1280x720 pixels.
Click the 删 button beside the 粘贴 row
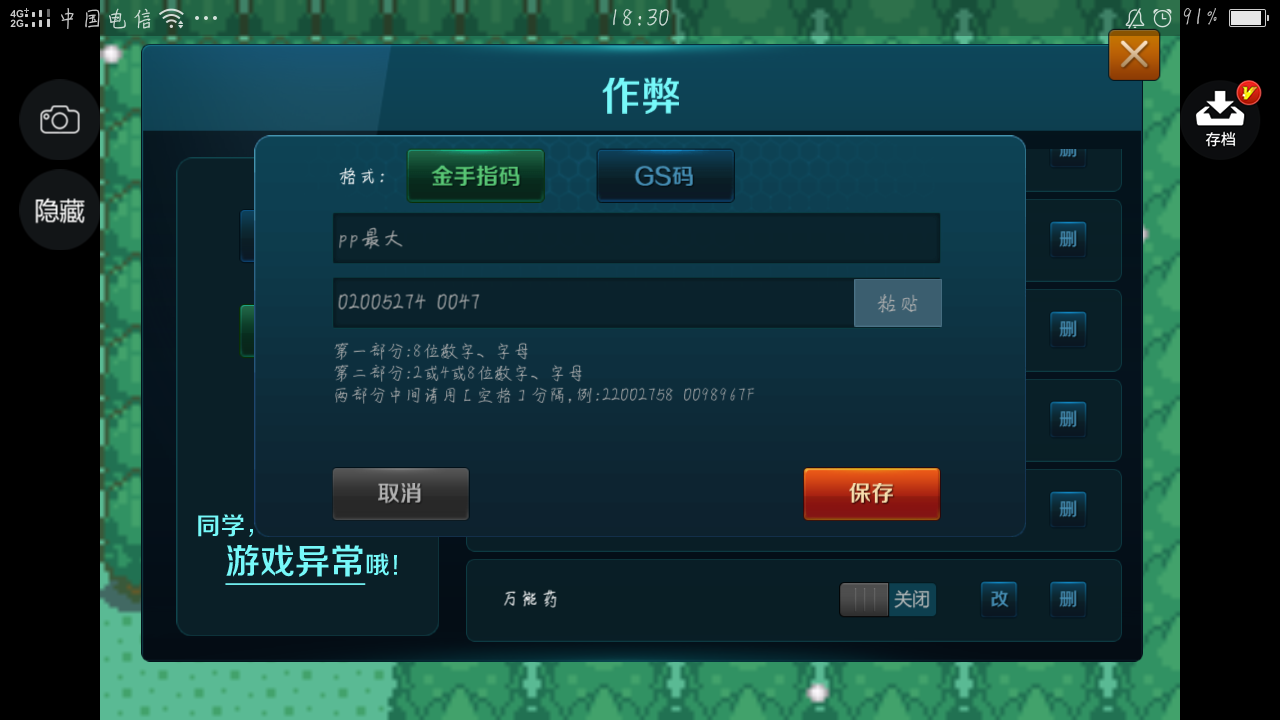click(1068, 329)
